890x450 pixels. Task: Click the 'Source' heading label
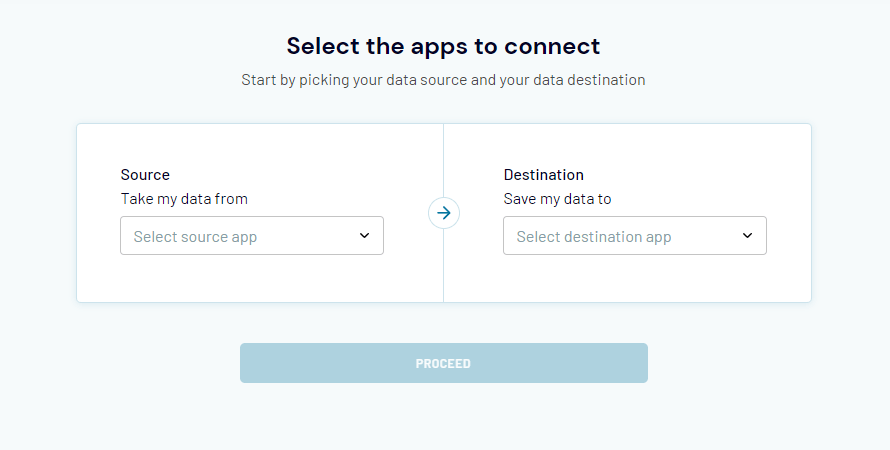(145, 175)
